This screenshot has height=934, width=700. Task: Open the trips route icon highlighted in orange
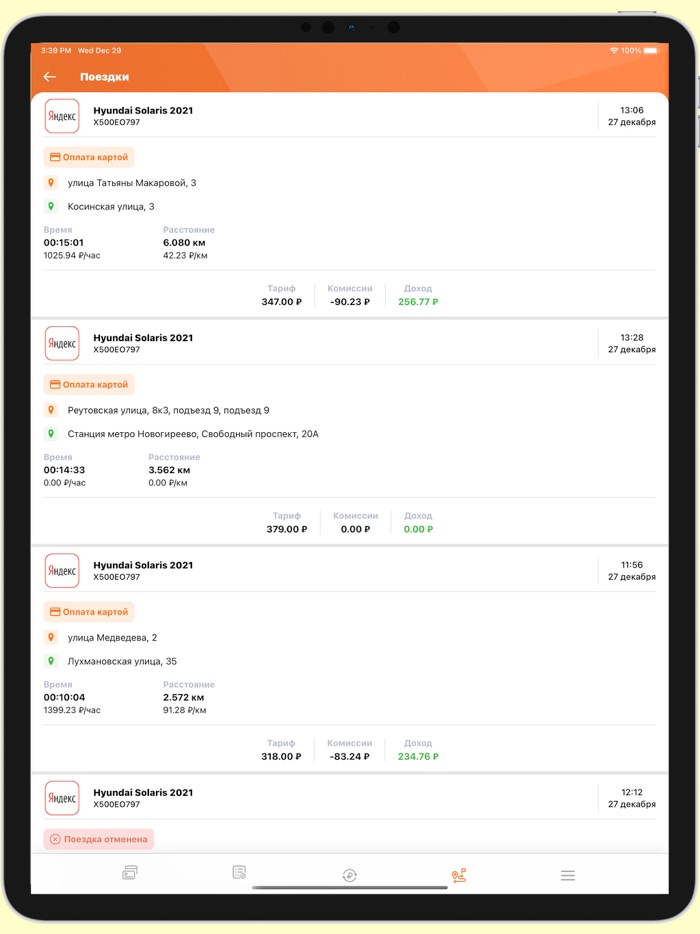point(458,872)
